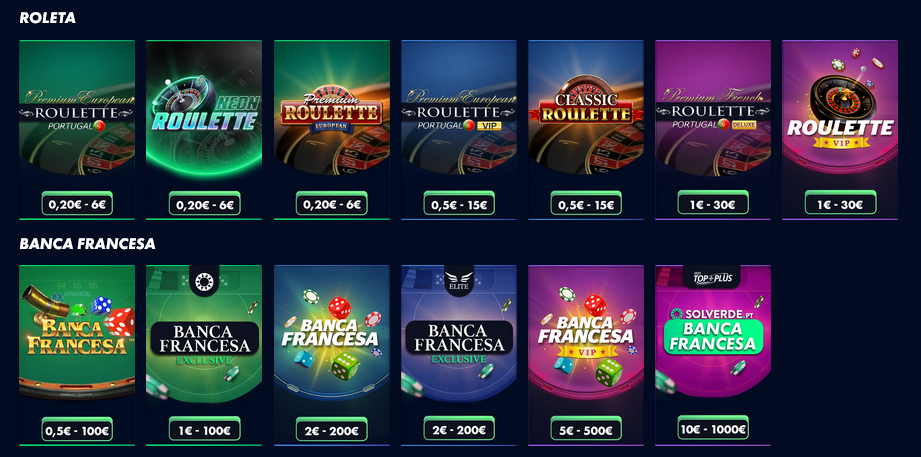
Task: Open Premium European Roulette Portugal VIP tile
Action: pos(459,130)
